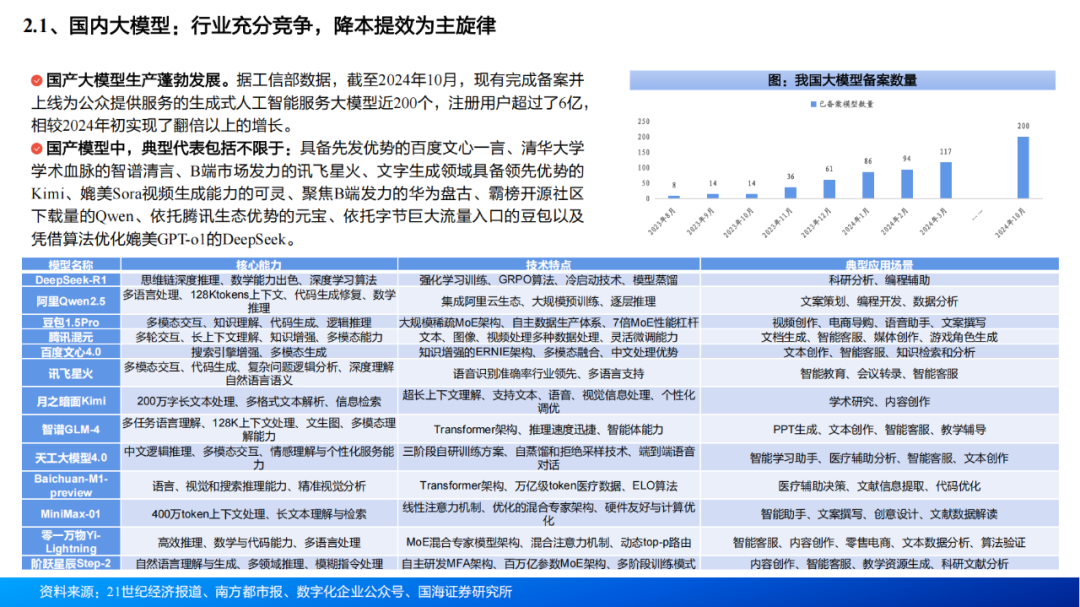1080x607 pixels.
Task: Click the 2023年8月 axis label
Action: click(662, 221)
